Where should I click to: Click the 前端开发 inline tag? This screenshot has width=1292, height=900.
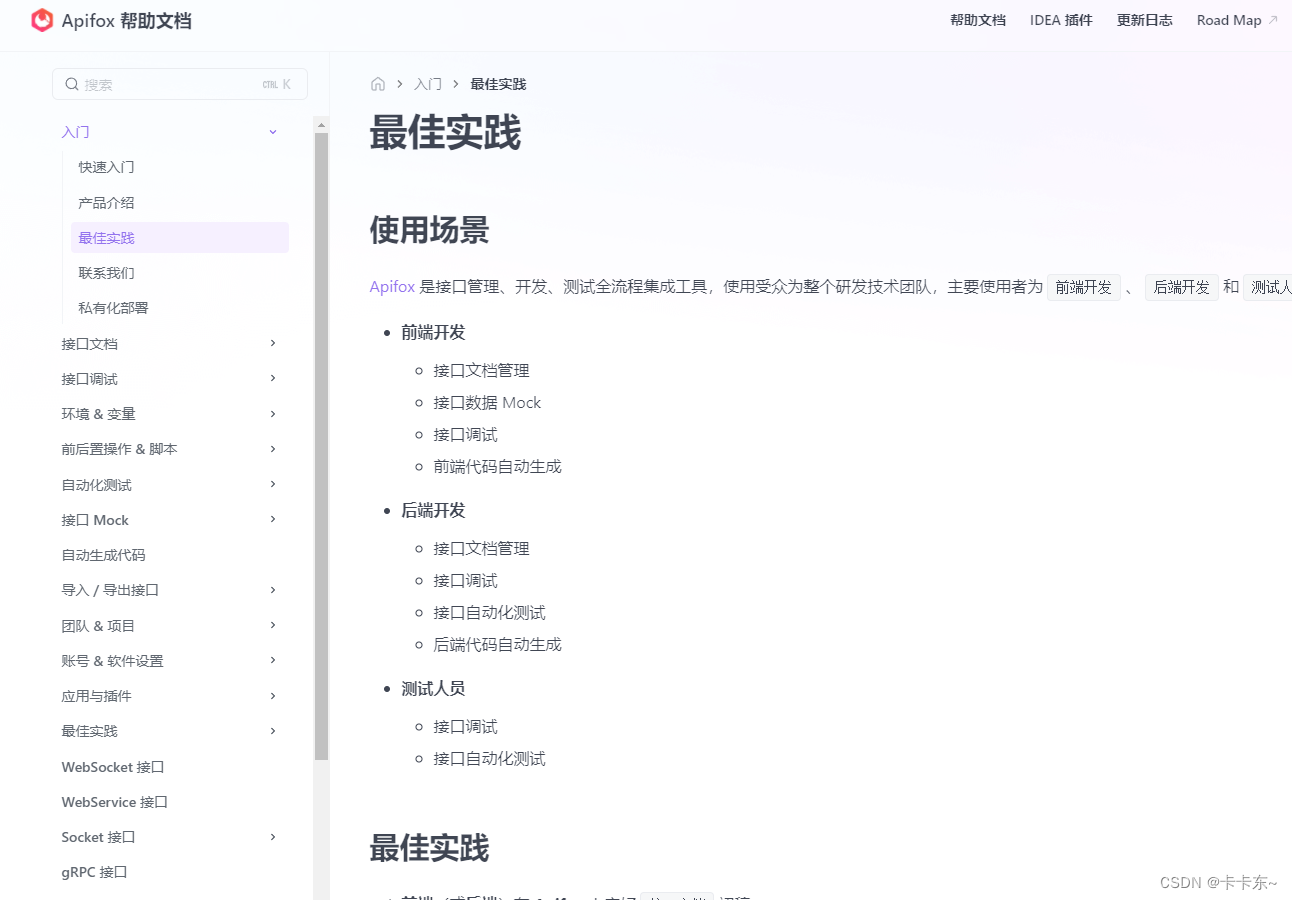point(1084,287)
